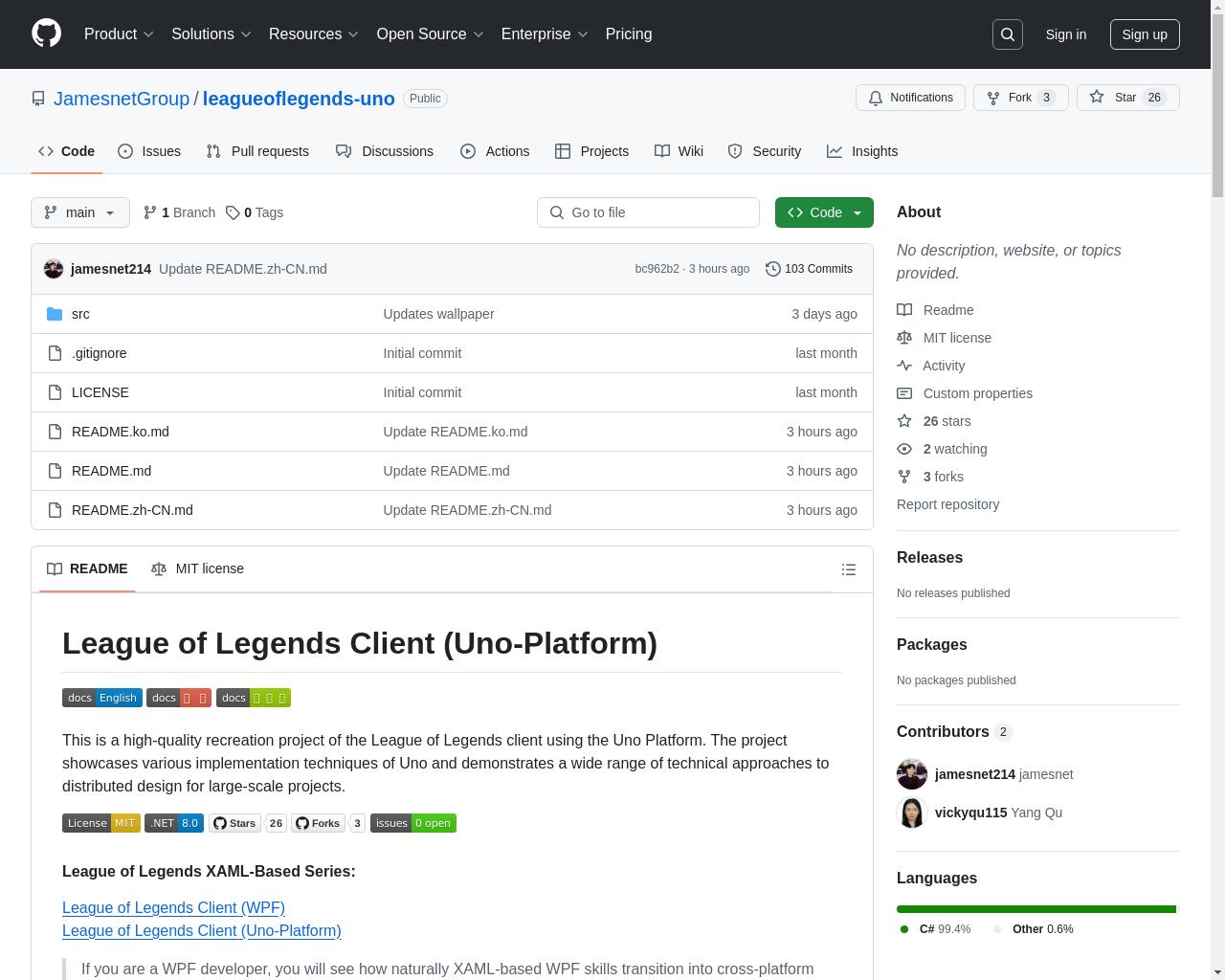This screenshot has width=1225, height=980.
Task: Click the second docs language badge
Action: point(179,698)
